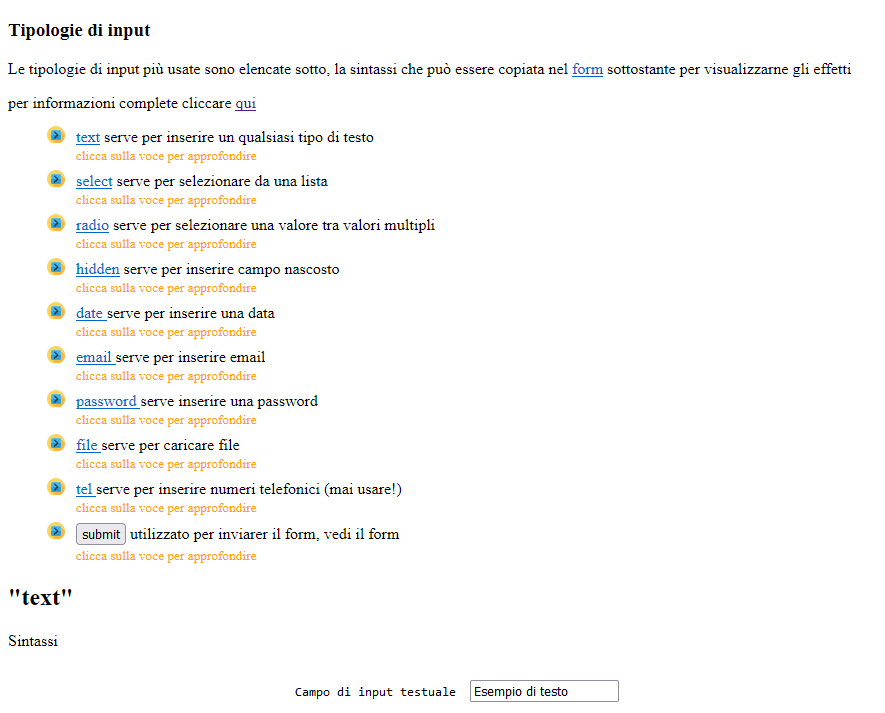This screenshot has height=713, width=885.
Task: Click the bullet icon beside the text entry
Action: tap(56, 135)
